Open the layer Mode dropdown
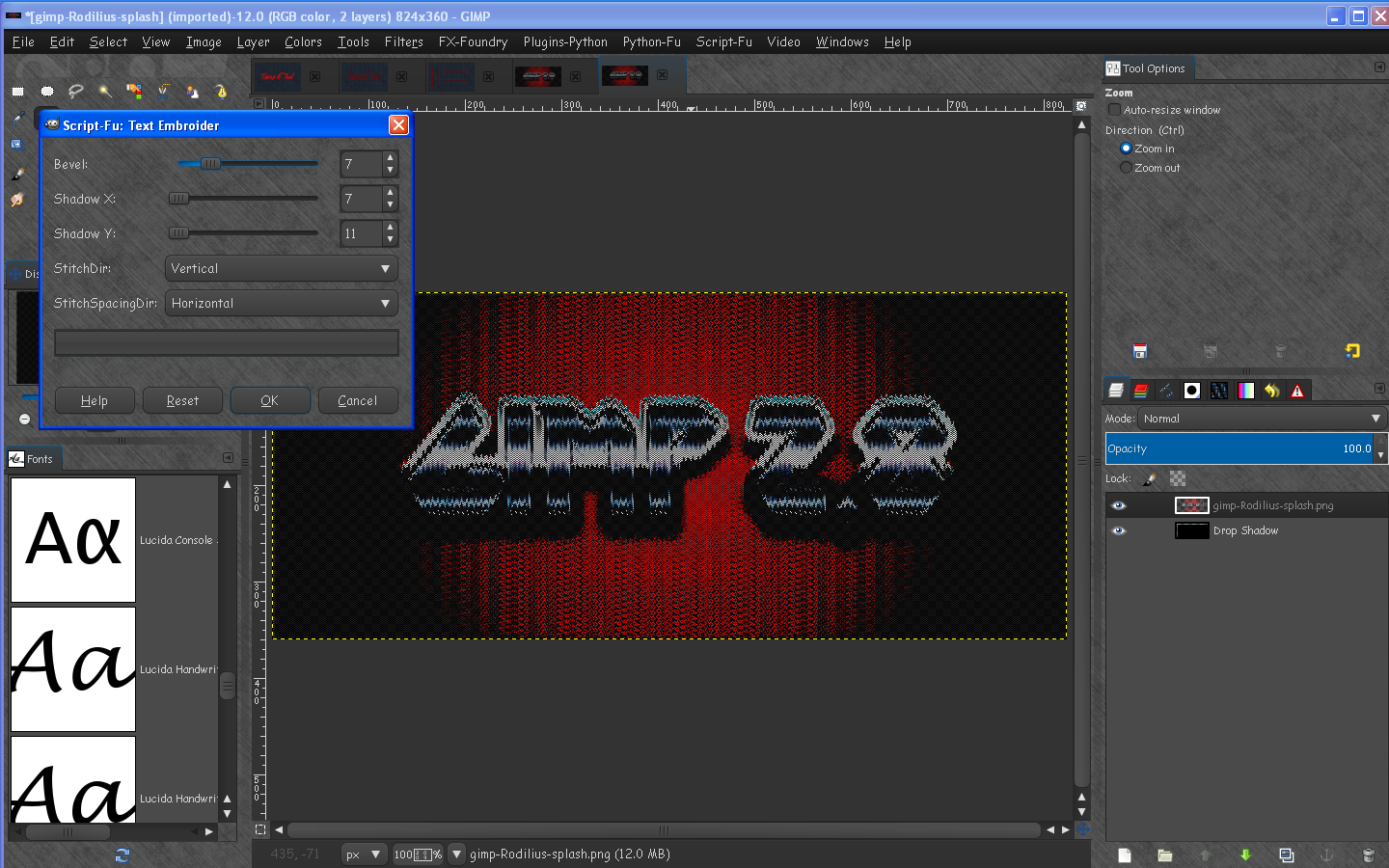 point(1262,419)
